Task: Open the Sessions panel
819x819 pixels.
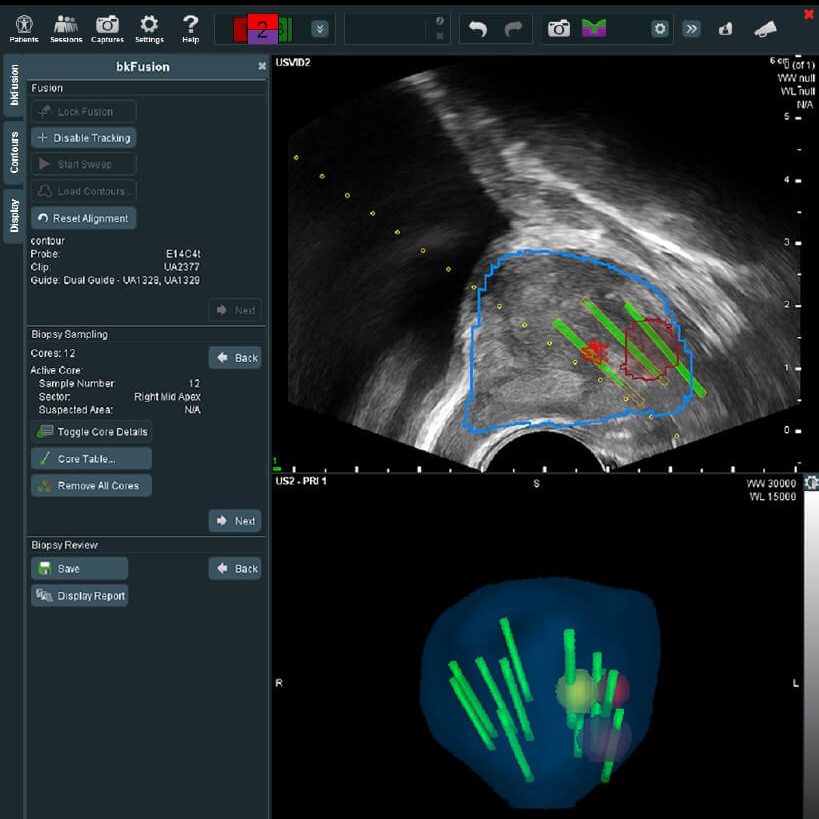Action: [x=65, y=27]
